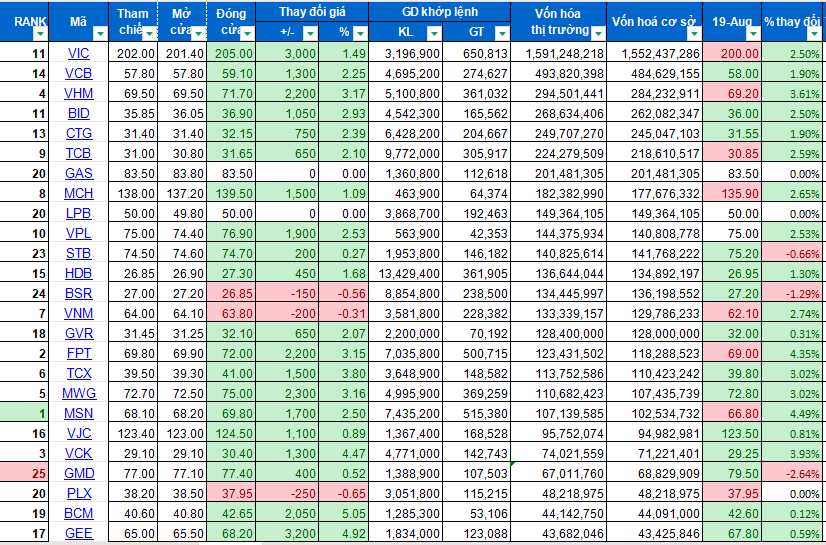Image resolution: width=826 pixels, height=545 pixels.
Task: Open the BCM ticker link
Action: click(78, 514)
